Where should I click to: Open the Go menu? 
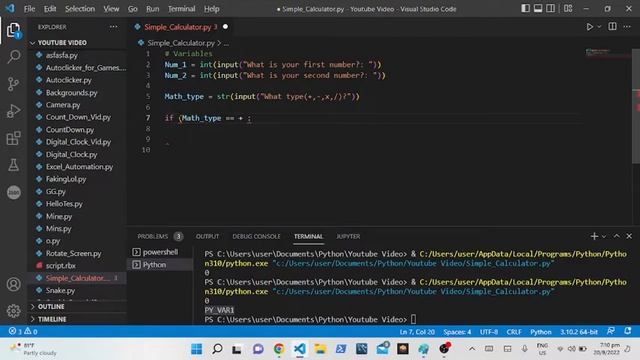pyautogui.click(x=133, y=9)
